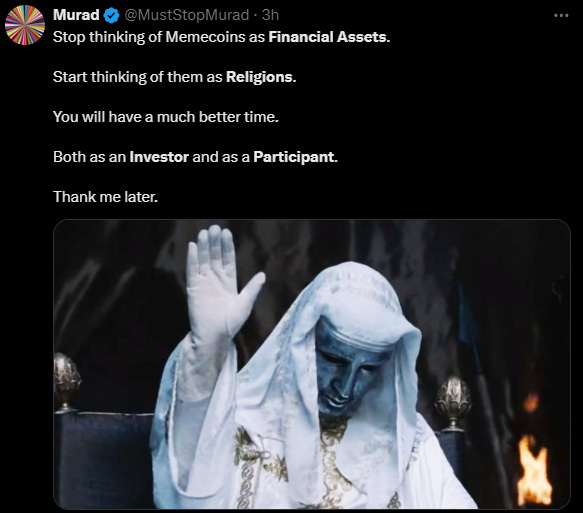Click the 3h timestamp of the tweet
Viewport: 583px width, 513px height.
pos(270,15)
